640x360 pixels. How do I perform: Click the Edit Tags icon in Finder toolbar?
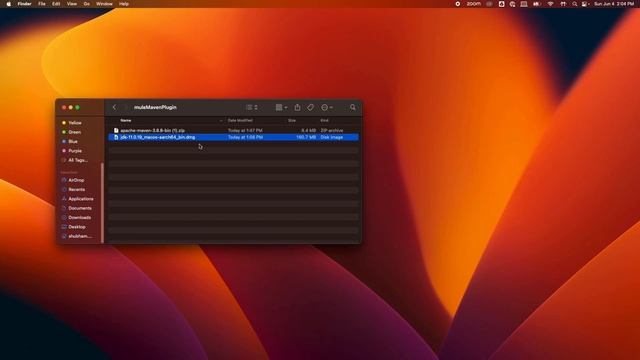[311, 107]
